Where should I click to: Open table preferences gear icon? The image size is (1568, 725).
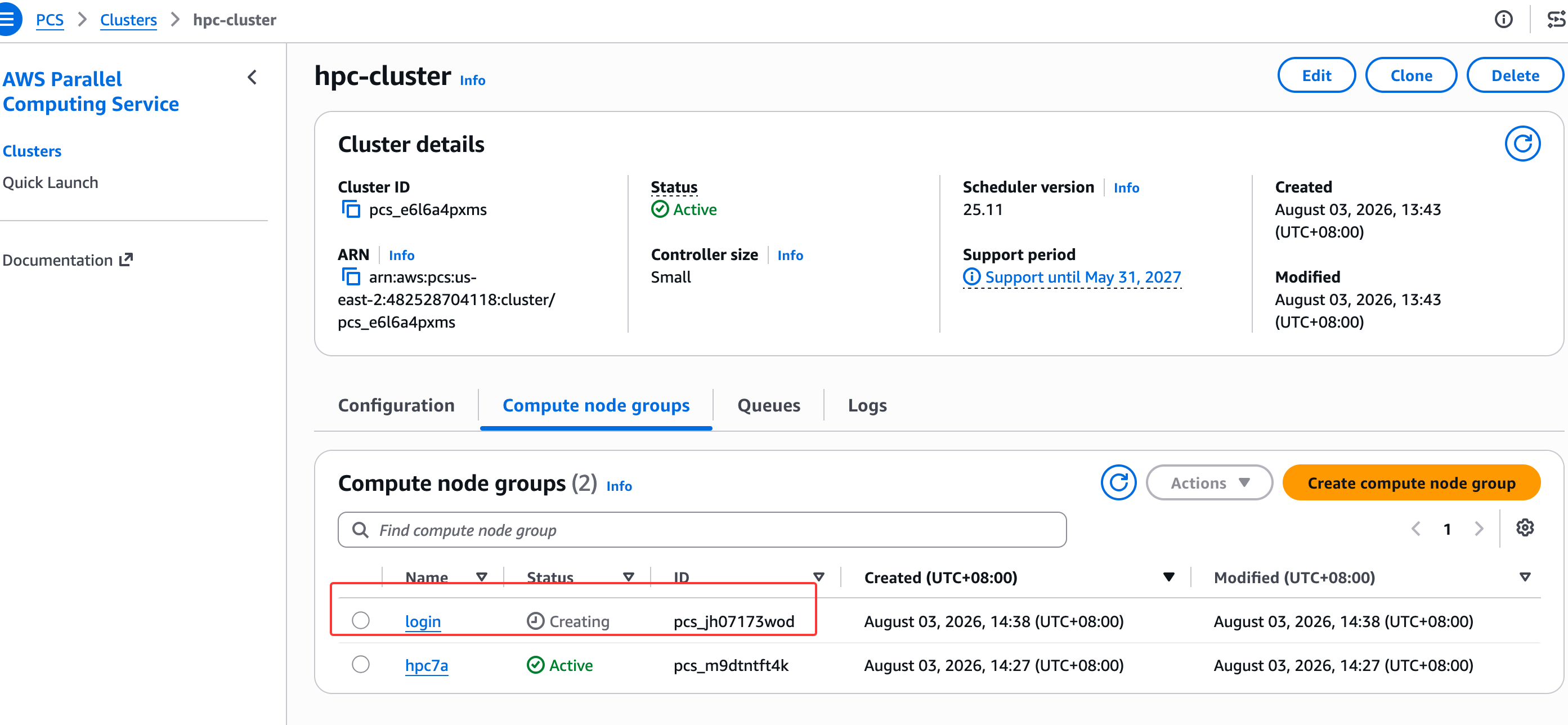(1524, 527)
